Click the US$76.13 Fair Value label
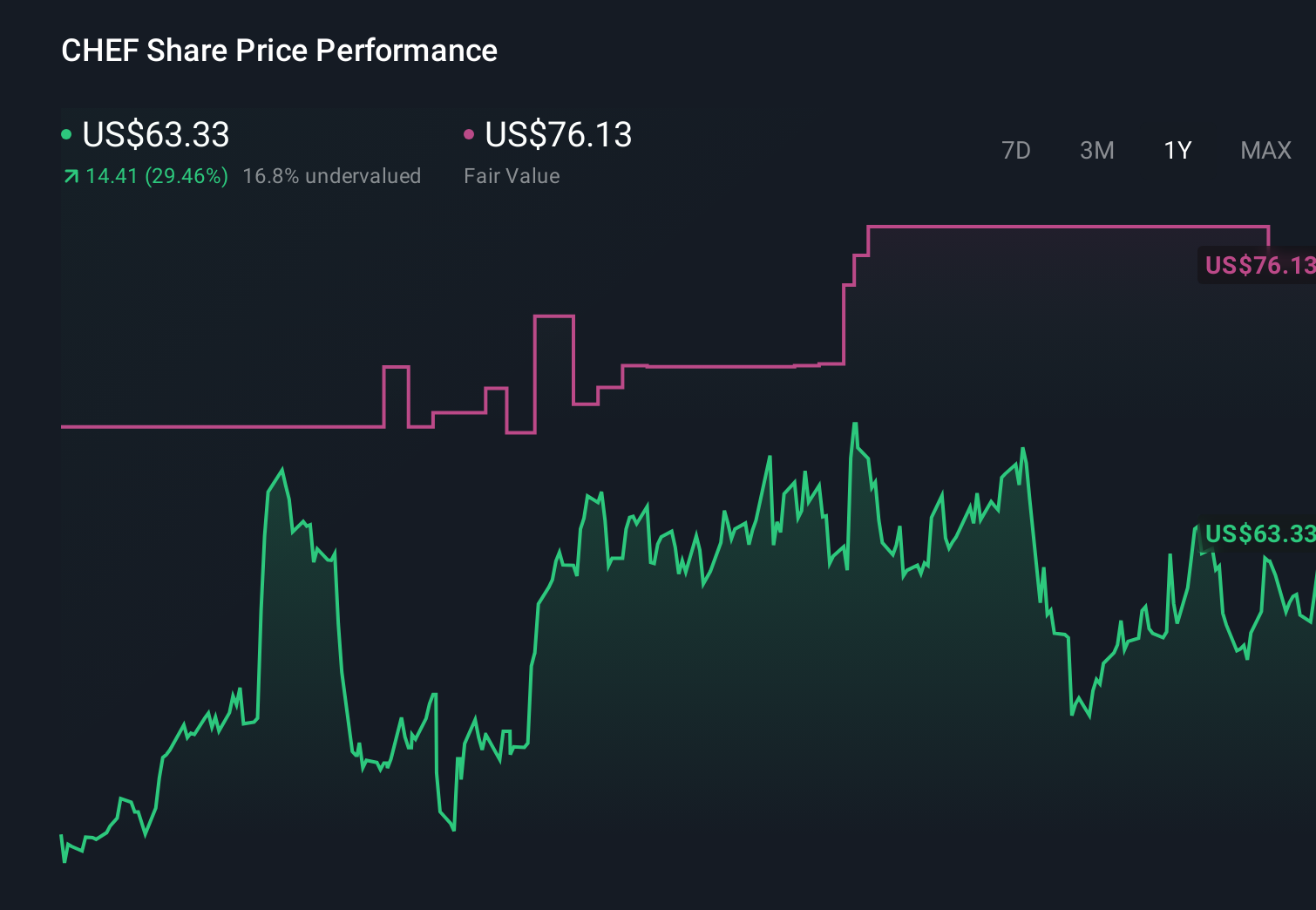The image size is (1316, 910). (558, 135)
